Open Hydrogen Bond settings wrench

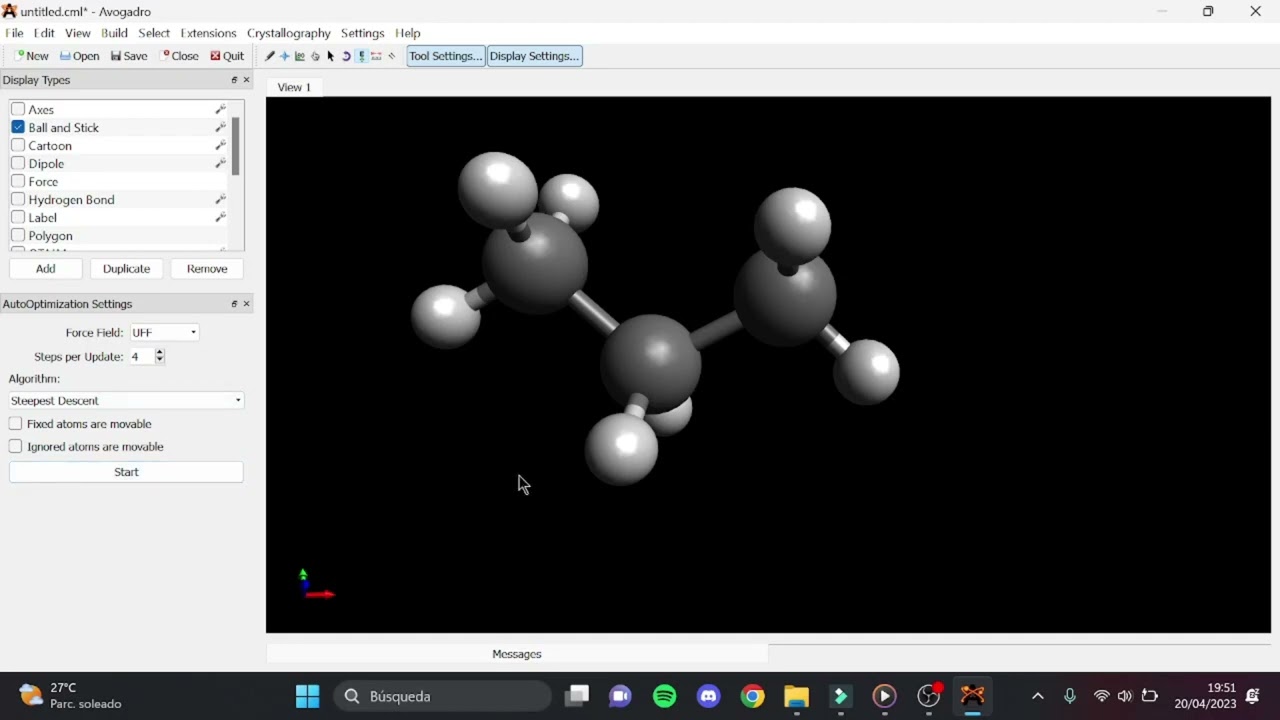[x=221, y=200]
